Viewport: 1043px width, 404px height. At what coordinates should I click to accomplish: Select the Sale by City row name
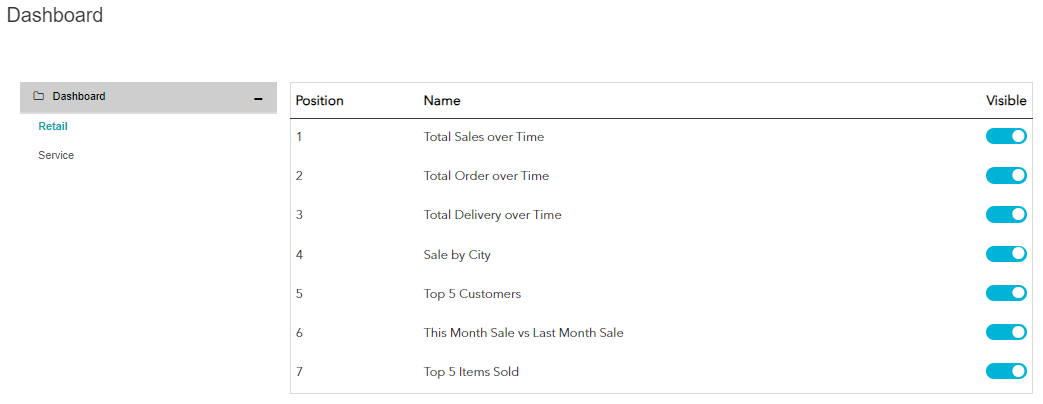457,254
